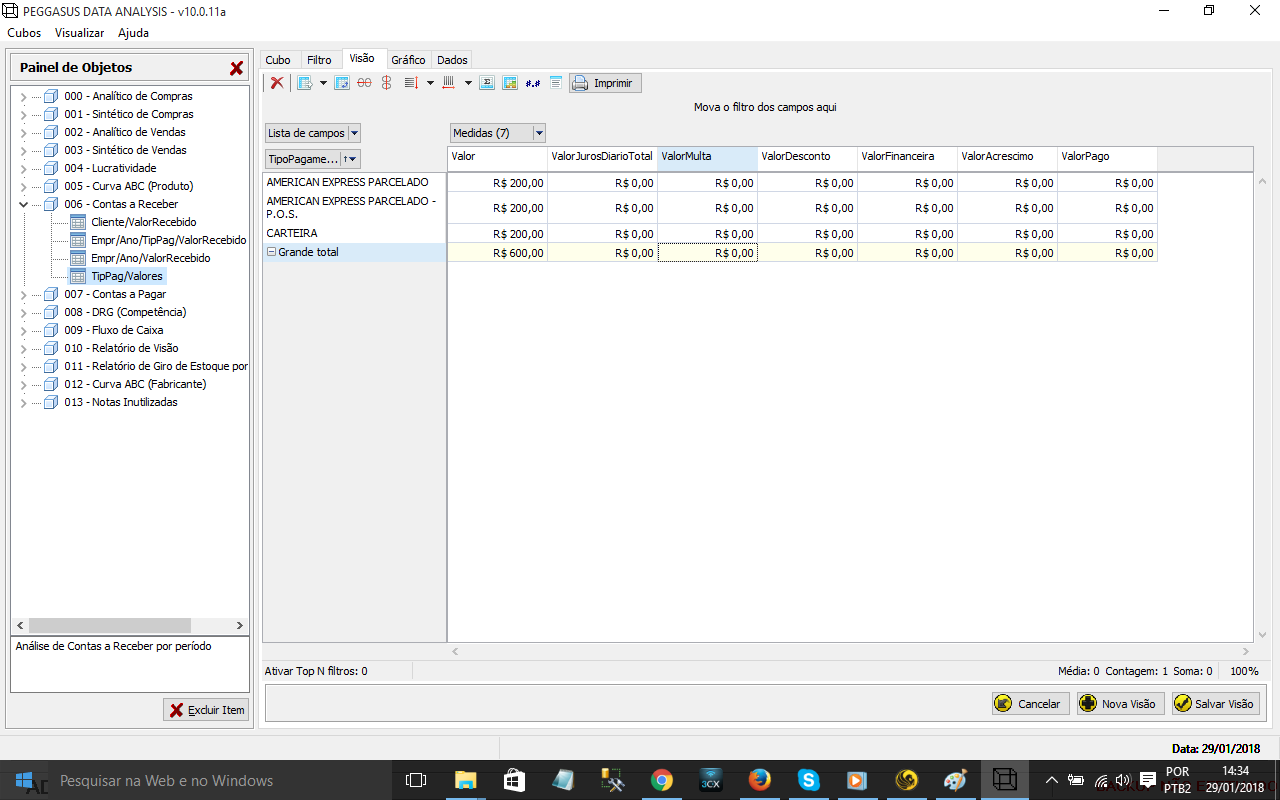Click the Windows Start button
The height and width of the screenshot is (800, 1280).
point(24,780)
